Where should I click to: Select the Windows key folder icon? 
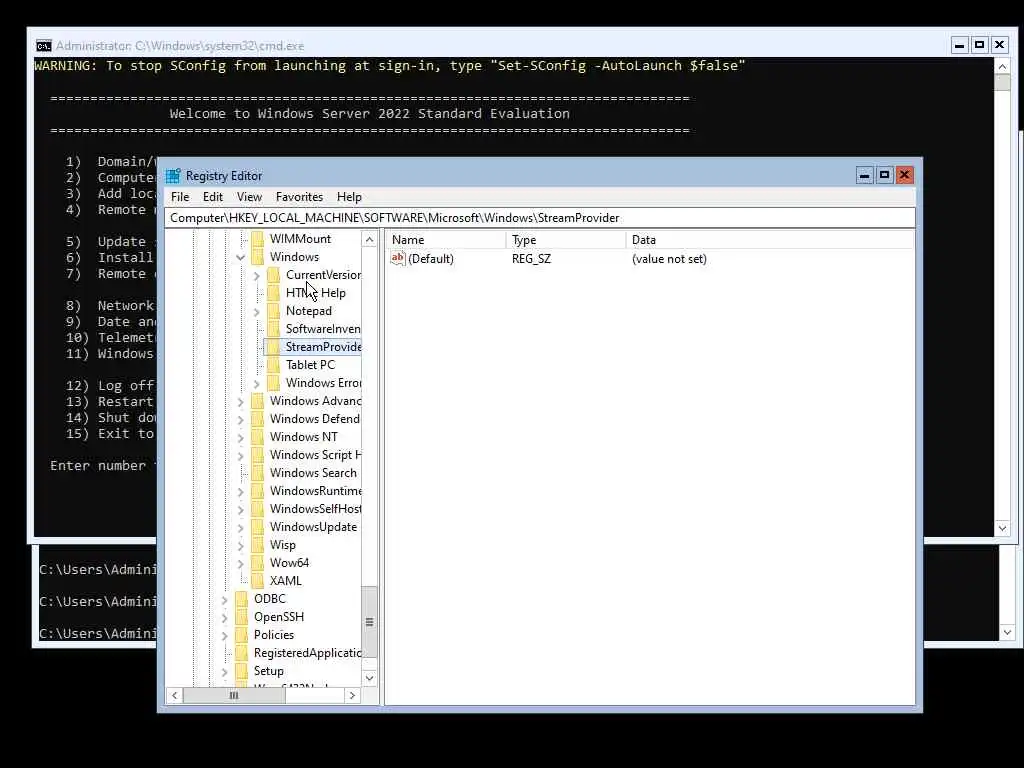click(x=258, y=257)
